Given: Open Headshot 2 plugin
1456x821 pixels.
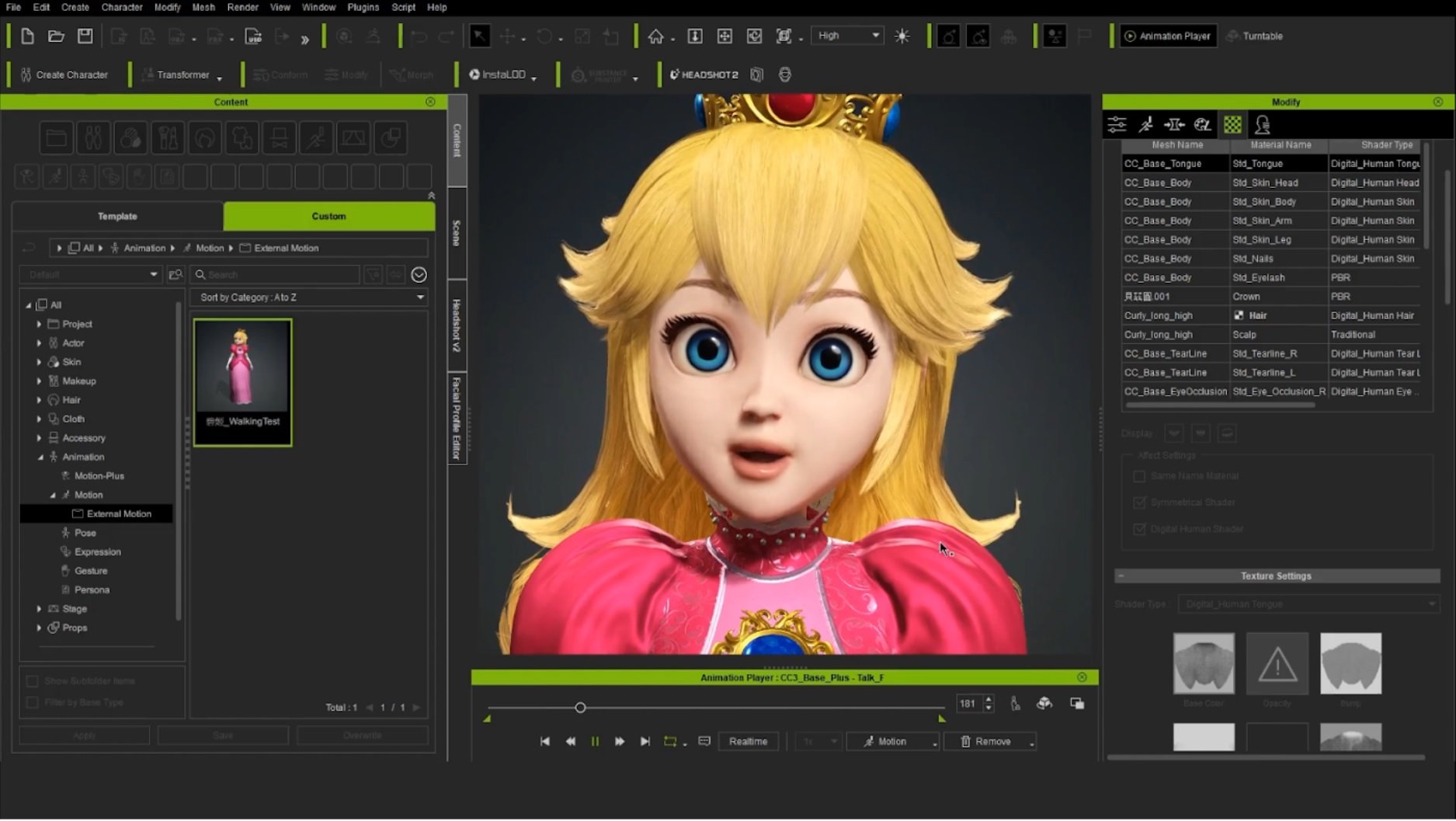Looking at the screenshot, I should (704, 75).
